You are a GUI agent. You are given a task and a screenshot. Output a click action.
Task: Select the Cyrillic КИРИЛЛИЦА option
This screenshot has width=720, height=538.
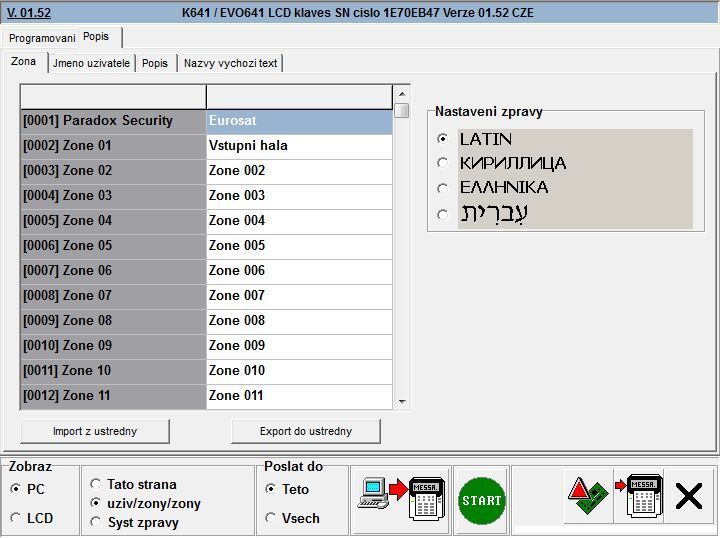[443, 163]
